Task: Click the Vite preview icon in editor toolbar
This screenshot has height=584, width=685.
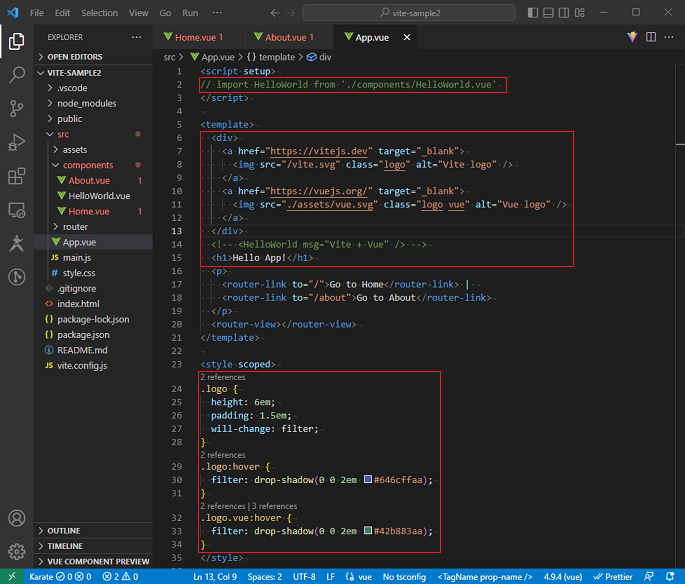Action: pos(632,37)
